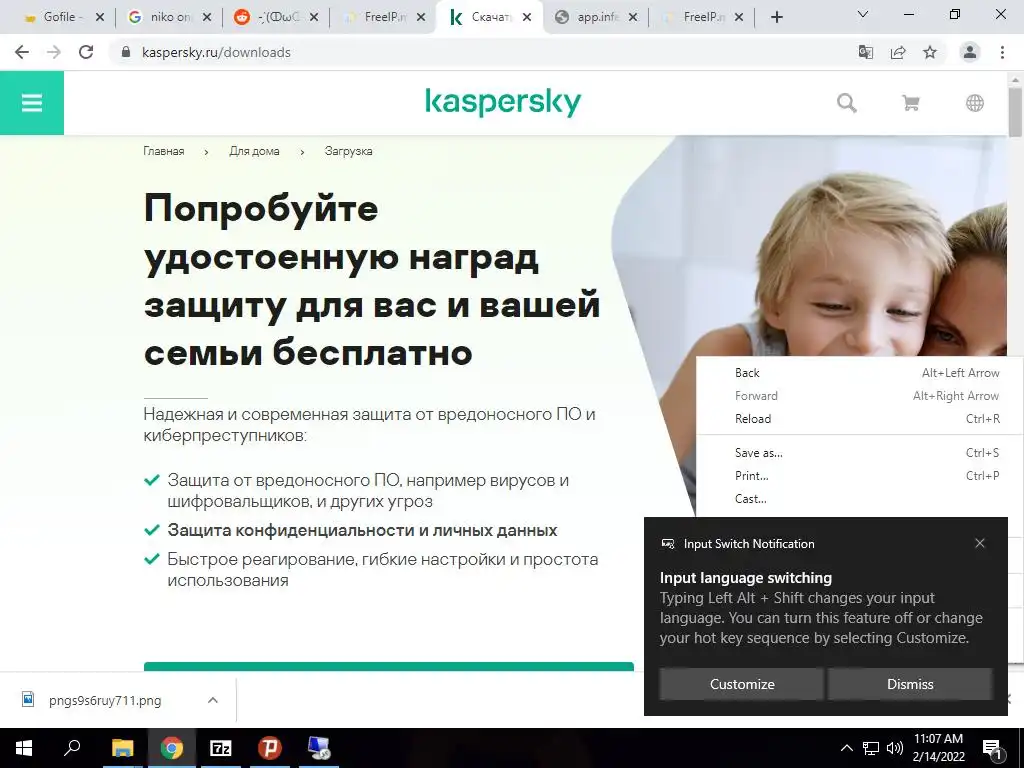Click the translate page icon
The height and width of the screenshot is (768, 1024).
click(x=865, y=52)
